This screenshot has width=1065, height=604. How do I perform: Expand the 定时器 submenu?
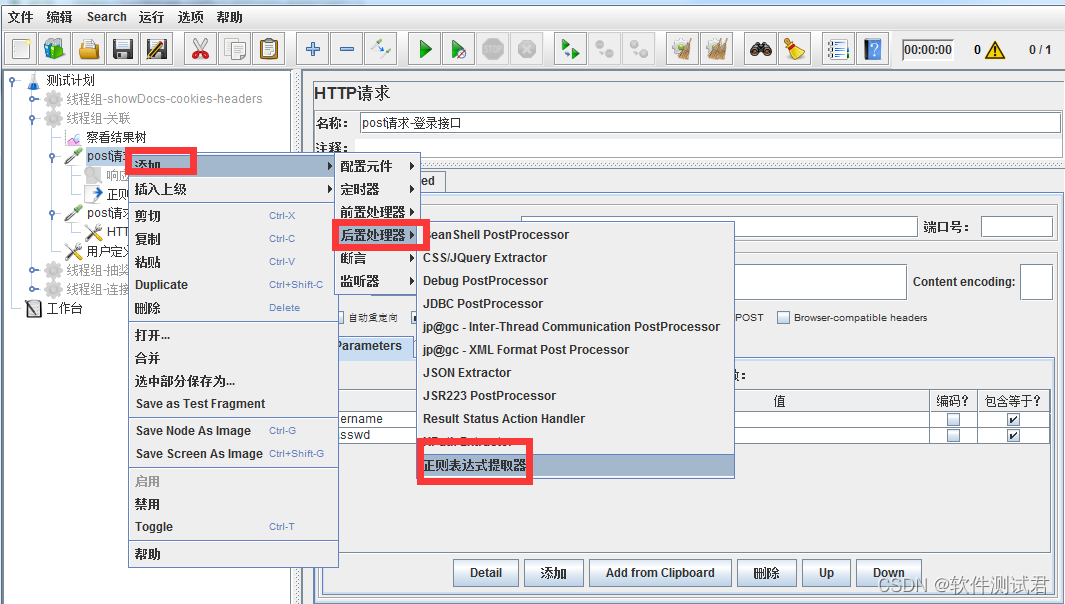[377, 190]
